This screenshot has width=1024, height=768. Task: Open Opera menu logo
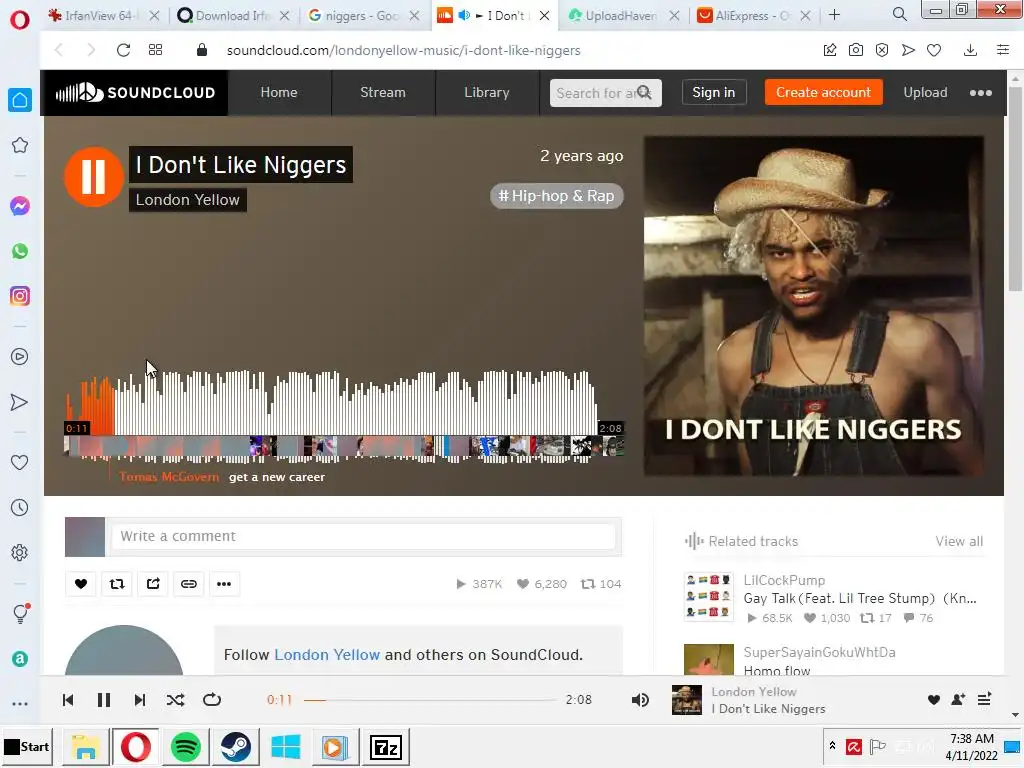20,20
